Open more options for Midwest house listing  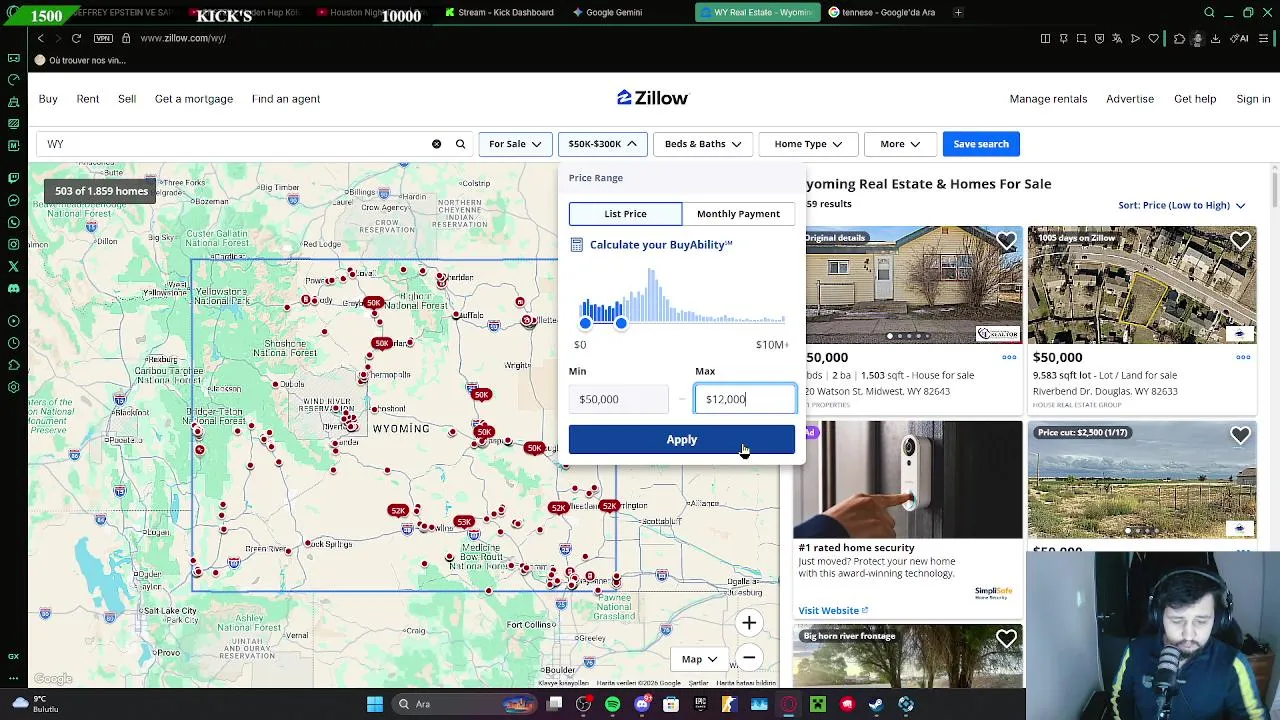tap(1009, 357)
